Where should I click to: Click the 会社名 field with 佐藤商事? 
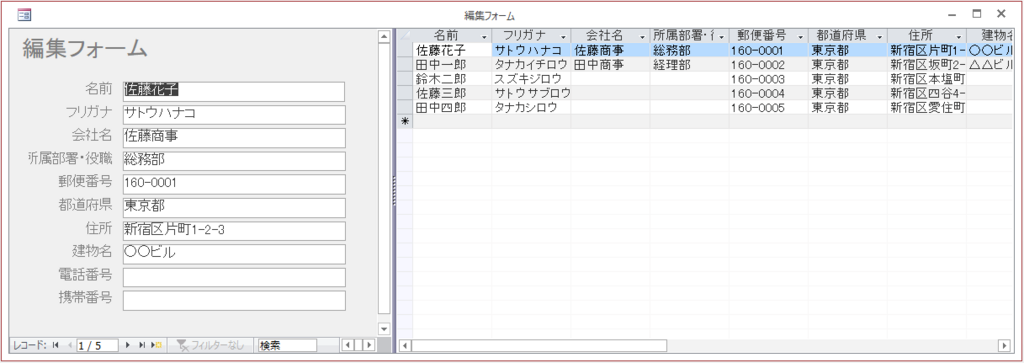click(234, 138)
